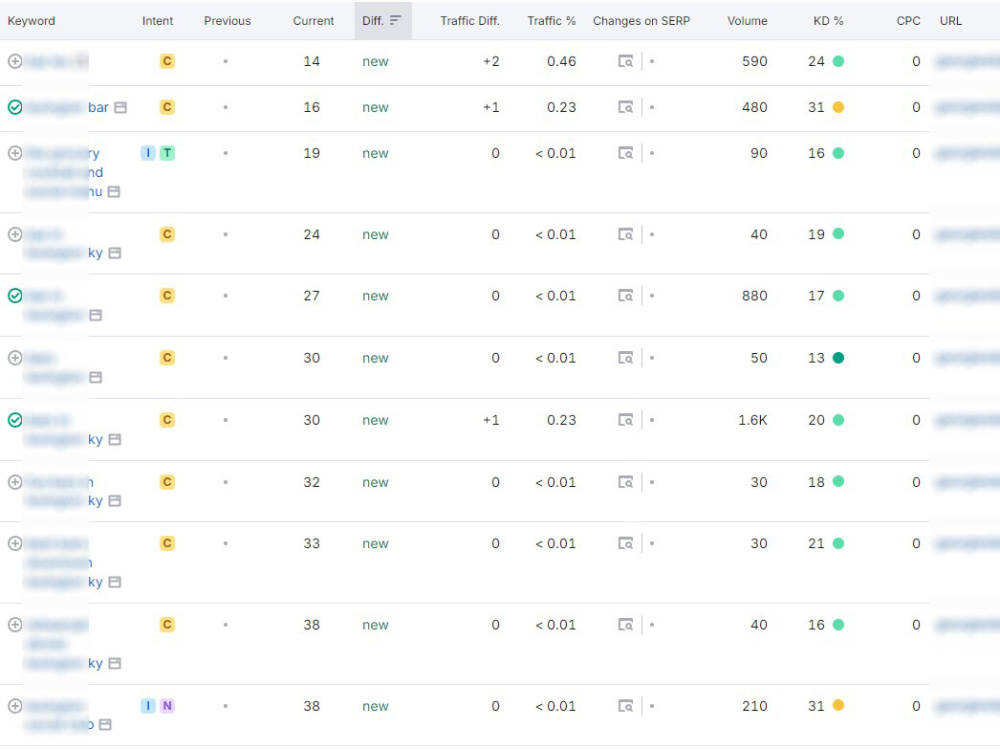Click Navigational badge in volume 210 row
The width and height of the screenshot is (1000, 750).
(x=167, y=706)
